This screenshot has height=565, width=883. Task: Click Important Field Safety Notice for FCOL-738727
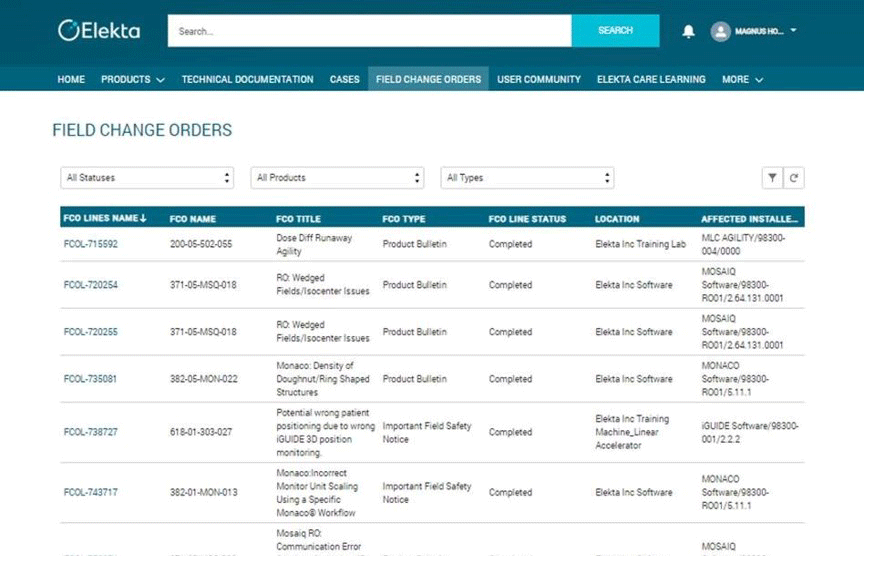[427, 433]
